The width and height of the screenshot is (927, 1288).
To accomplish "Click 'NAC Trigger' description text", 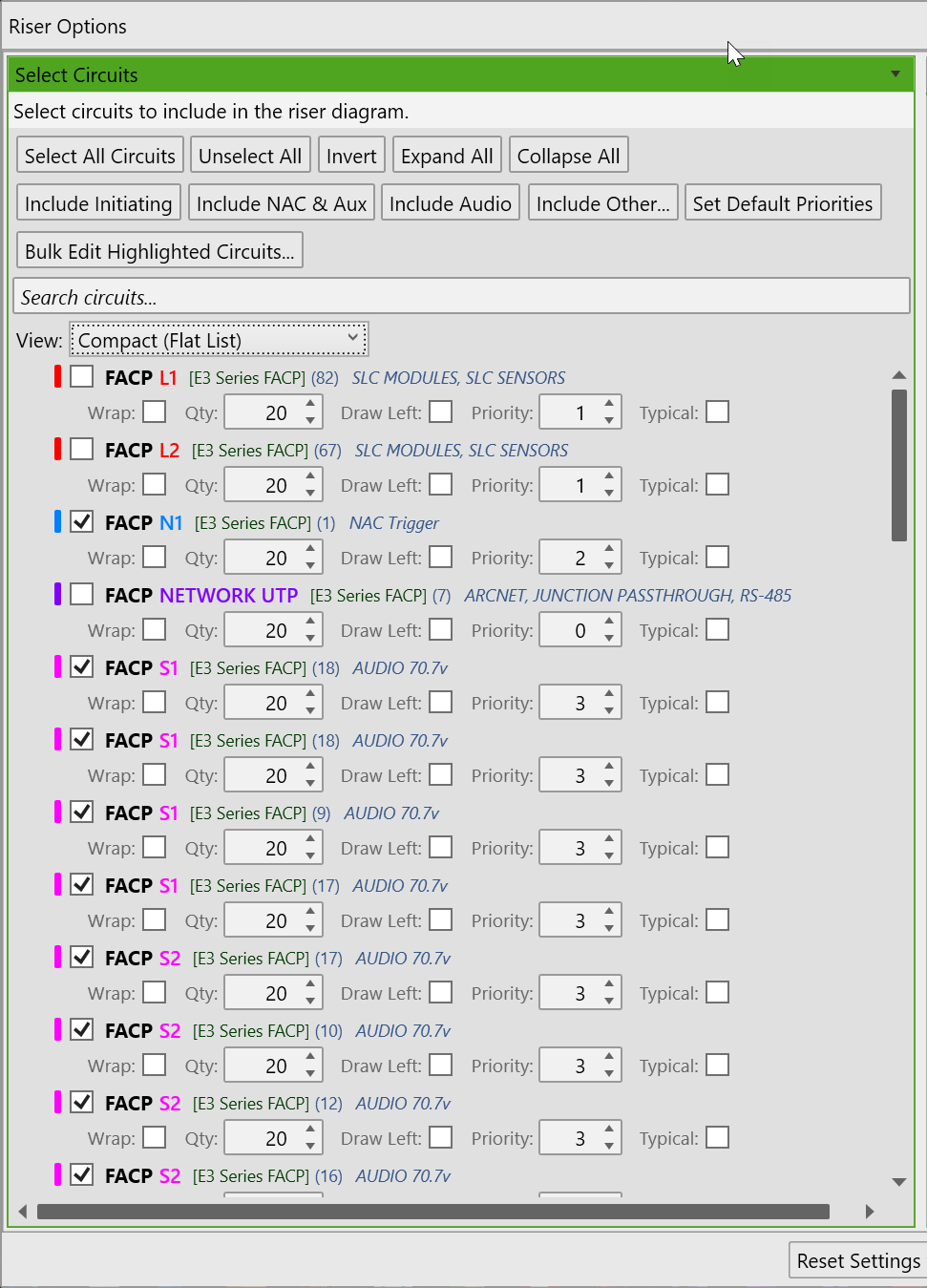I will 394,522.
